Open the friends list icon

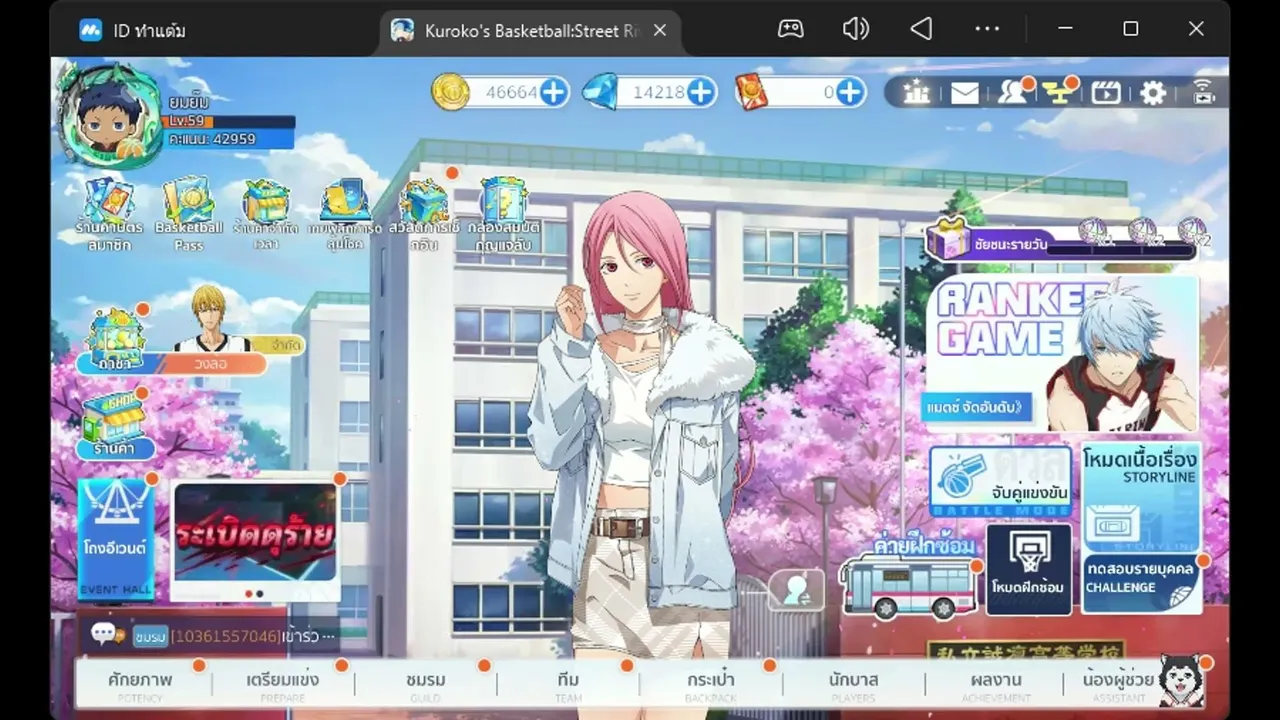click(x=1012, y=93)
